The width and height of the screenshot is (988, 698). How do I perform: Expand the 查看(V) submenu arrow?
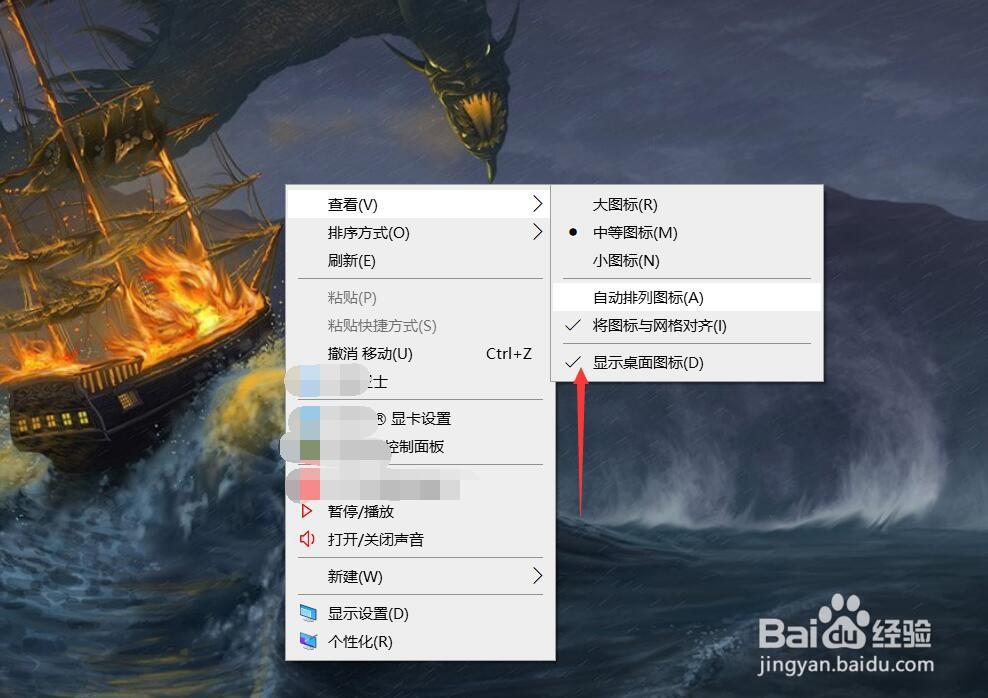(x=537, y=203)
